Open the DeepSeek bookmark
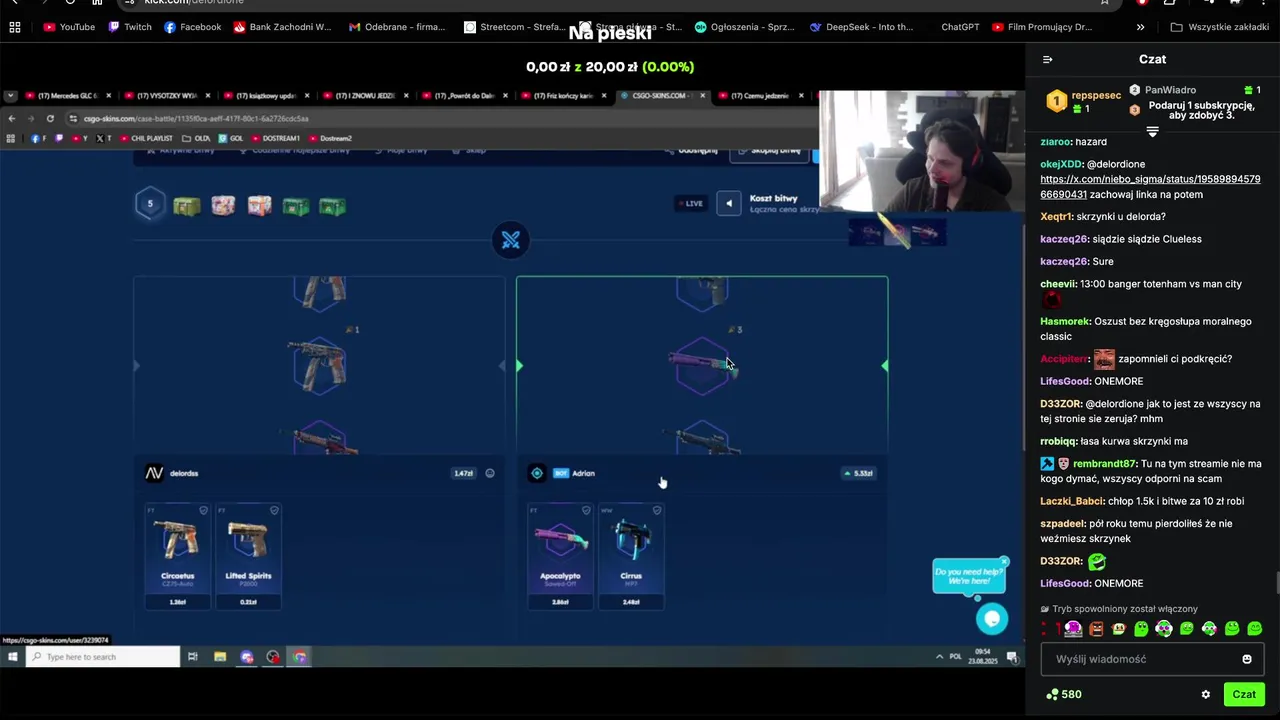 pyautogui.click(x=861, y=27)
